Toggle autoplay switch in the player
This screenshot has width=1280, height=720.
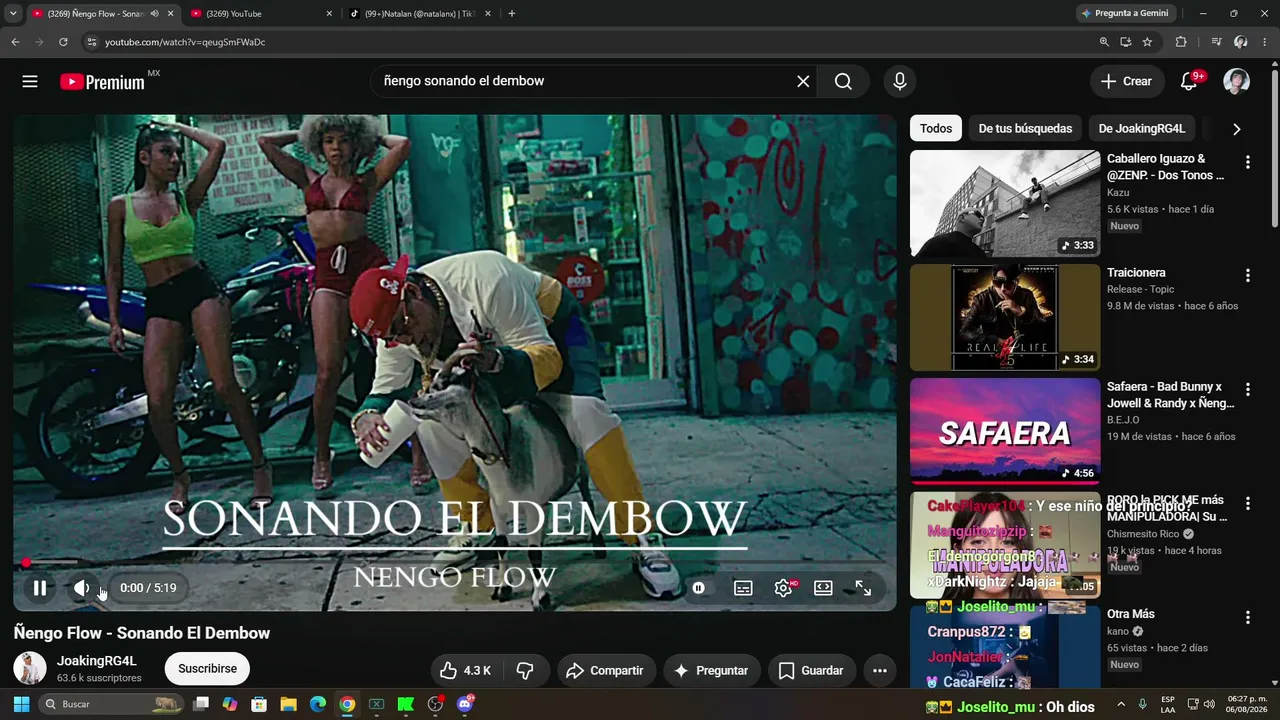[698, 588]
